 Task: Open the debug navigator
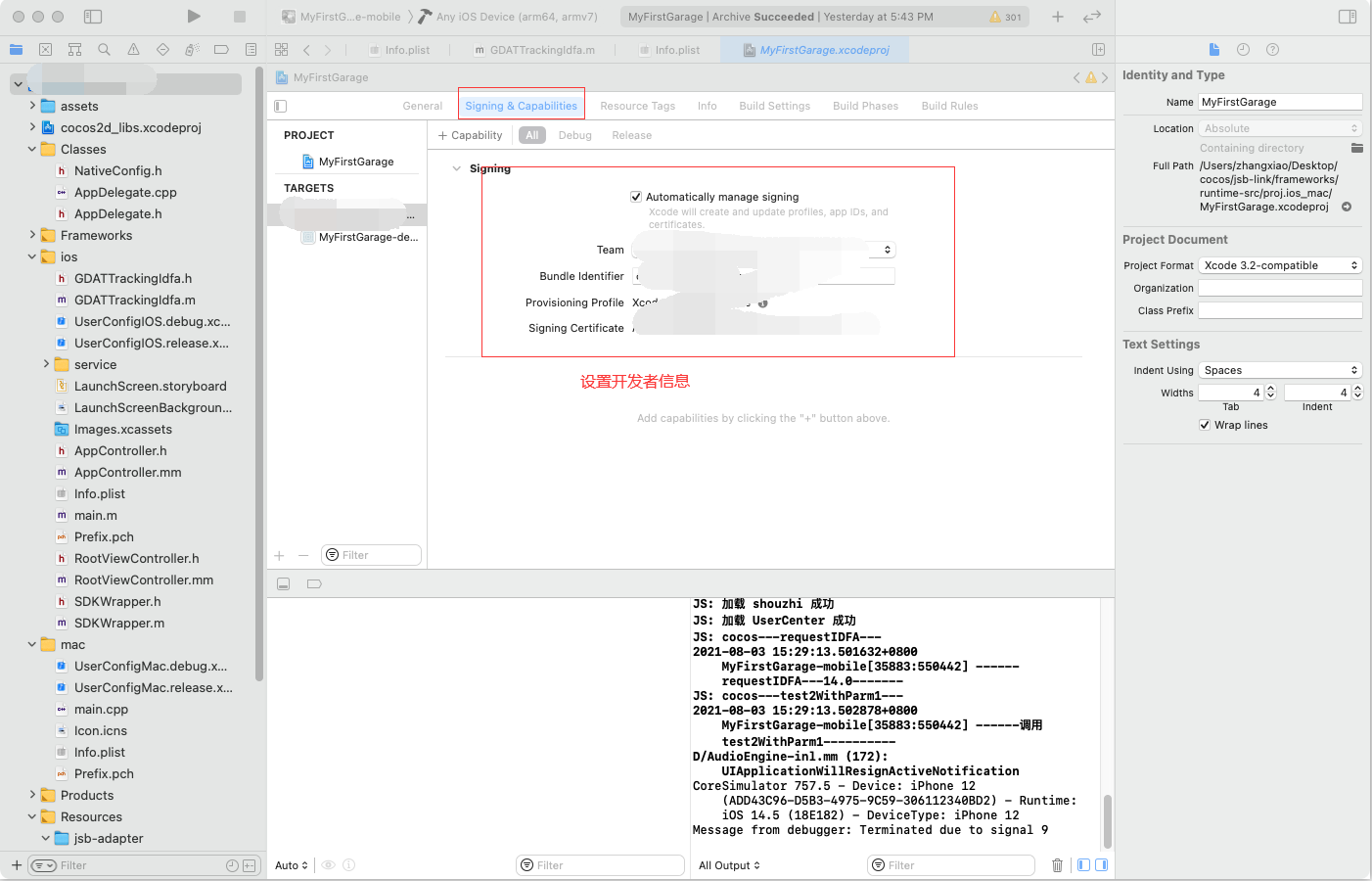pos(192,49)
